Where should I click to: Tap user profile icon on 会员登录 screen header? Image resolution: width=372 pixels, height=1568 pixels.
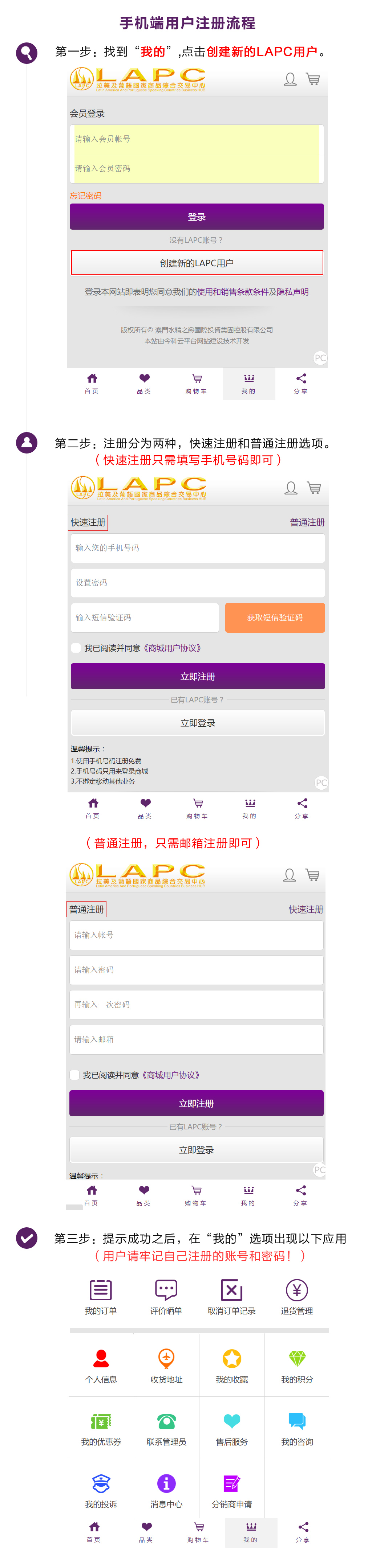pyautogui.click(x=290, y=79)
